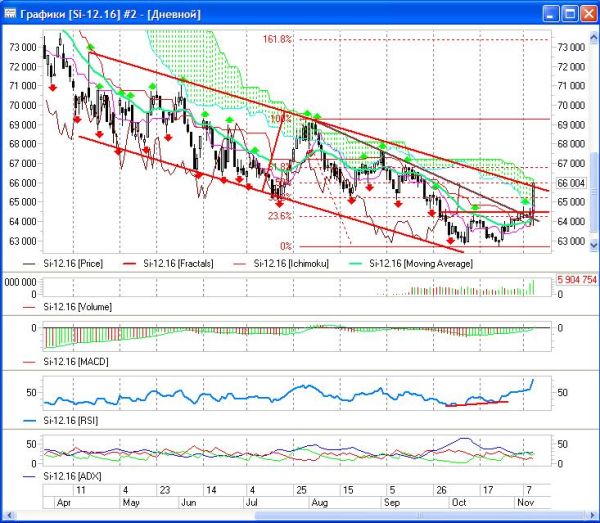Click the May month label on time axis
600x523 pixels.
pos(131,502)
